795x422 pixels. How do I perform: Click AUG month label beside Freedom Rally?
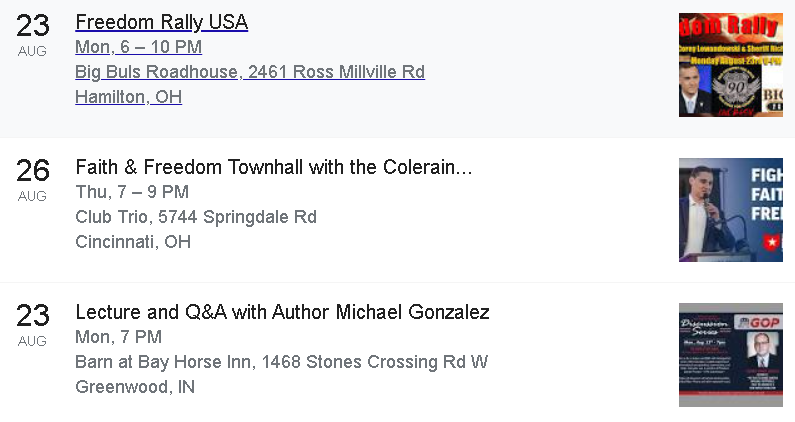32,51
